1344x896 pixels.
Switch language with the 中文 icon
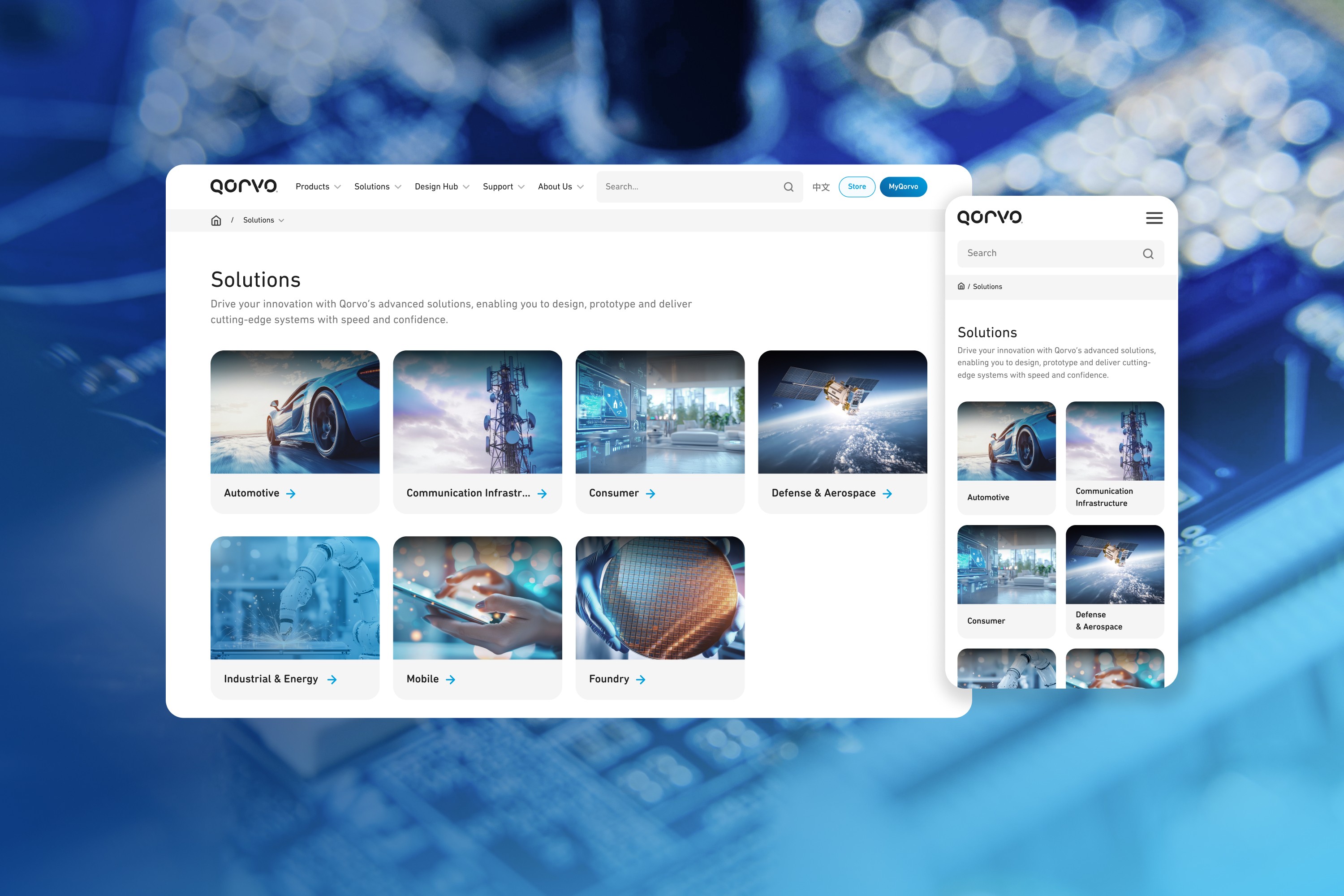(x=821, y=187)
